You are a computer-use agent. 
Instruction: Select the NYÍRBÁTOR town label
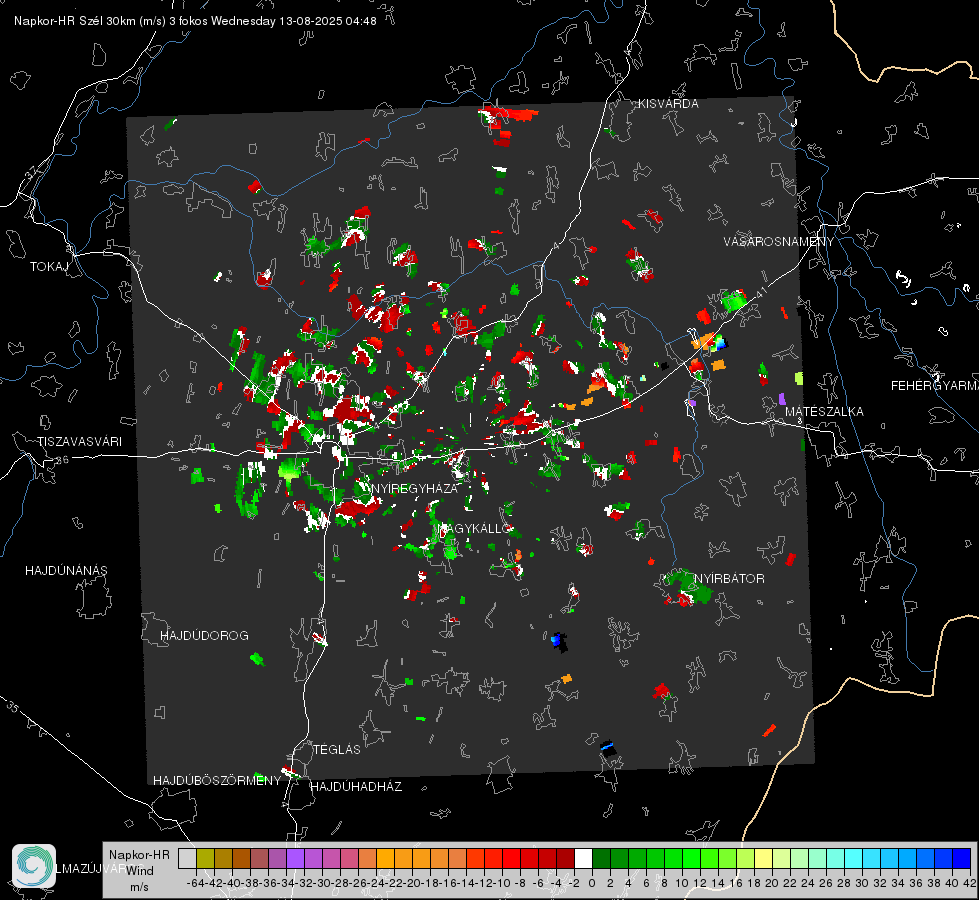(729, 579)
